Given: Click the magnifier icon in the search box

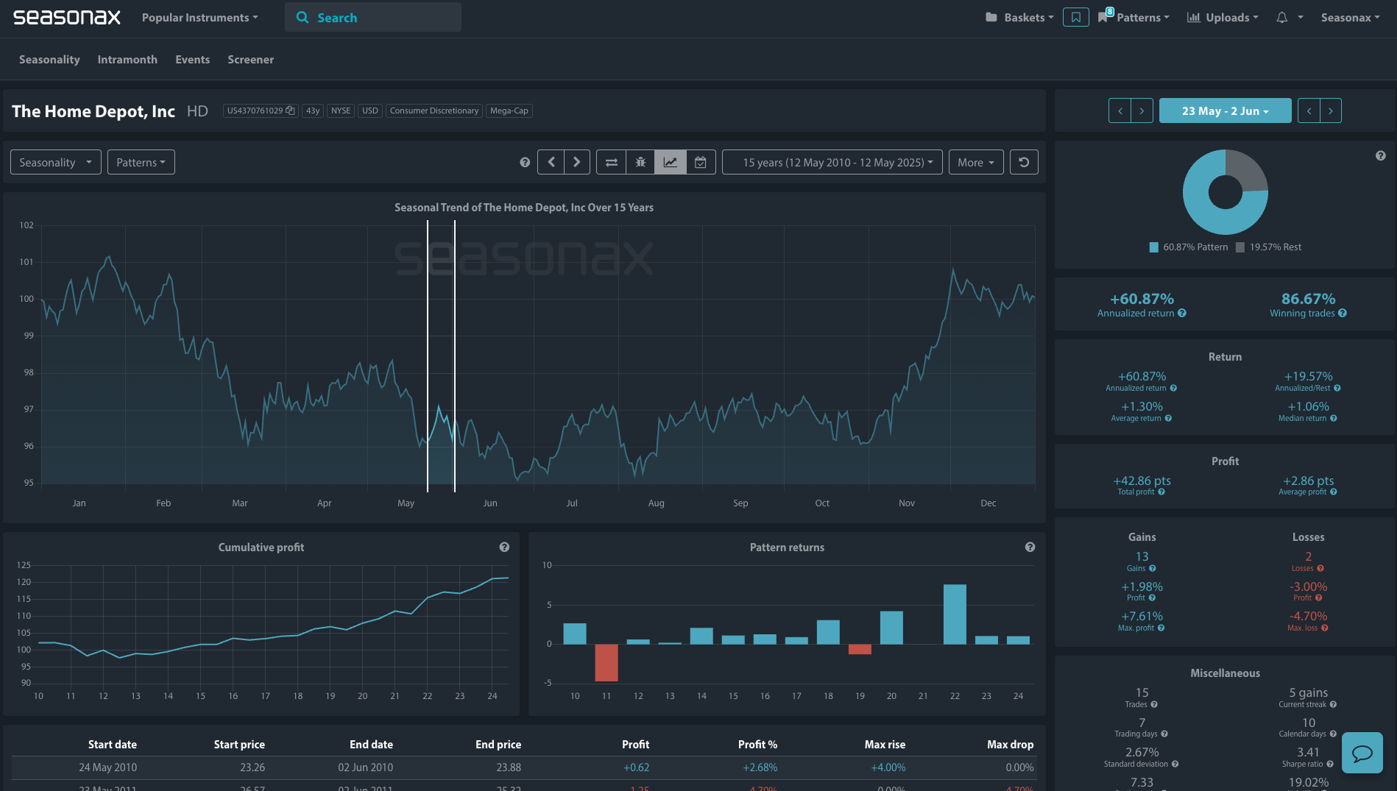Looking at the screenshot, I should (302, 17).
